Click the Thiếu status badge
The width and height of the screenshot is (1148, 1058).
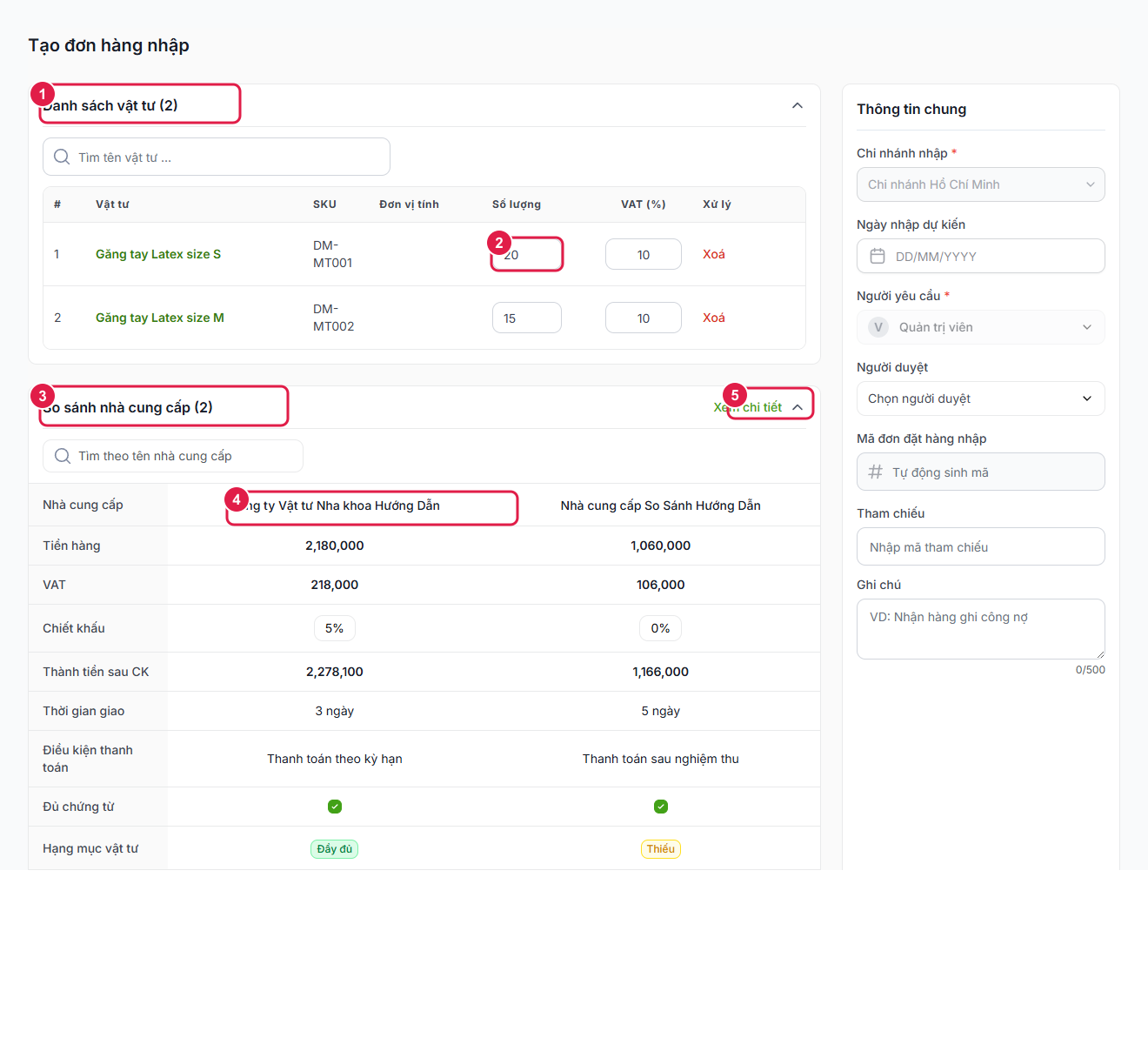click(661, 849)
